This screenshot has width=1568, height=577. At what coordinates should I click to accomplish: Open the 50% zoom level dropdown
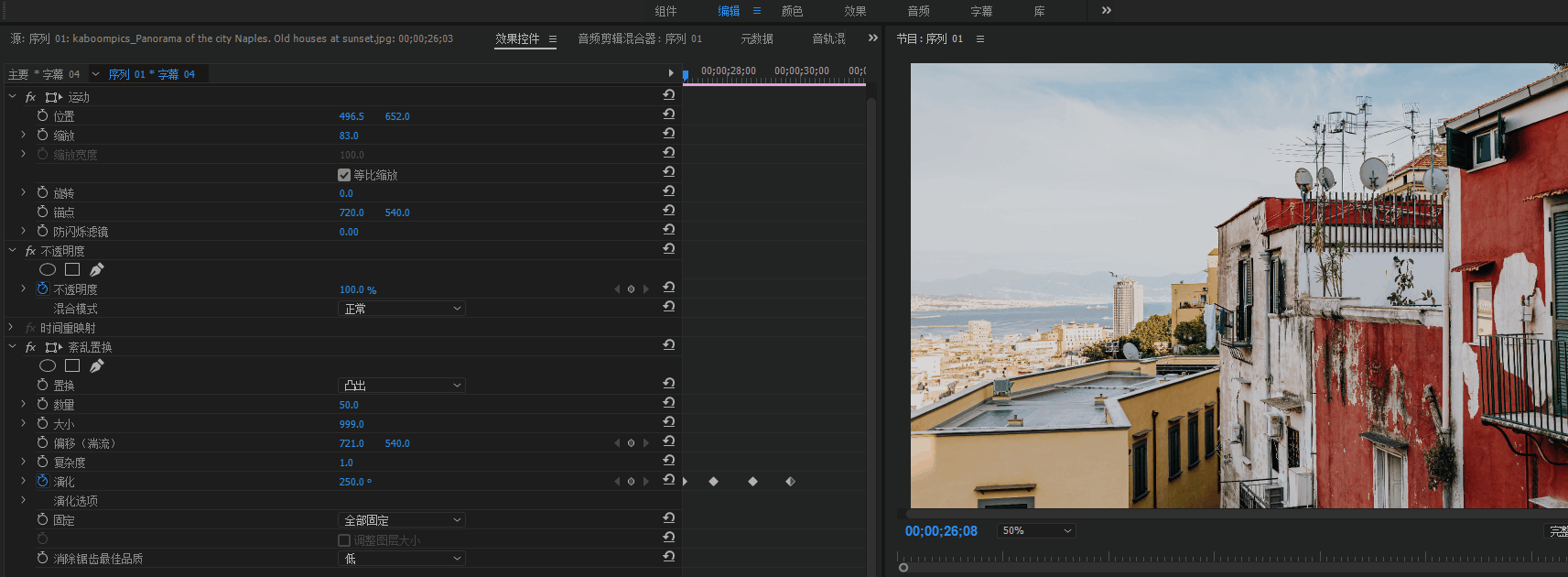1036,530
